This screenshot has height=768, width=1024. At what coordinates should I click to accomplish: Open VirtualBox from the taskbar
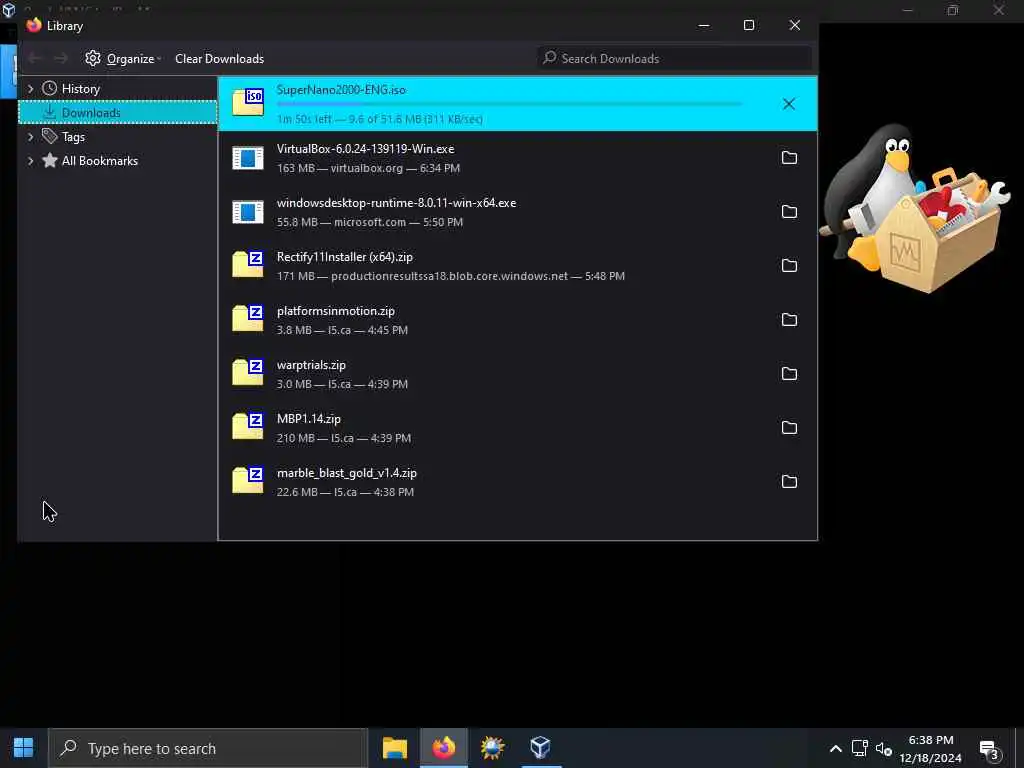pyautogui.click(x=540, y=748)
